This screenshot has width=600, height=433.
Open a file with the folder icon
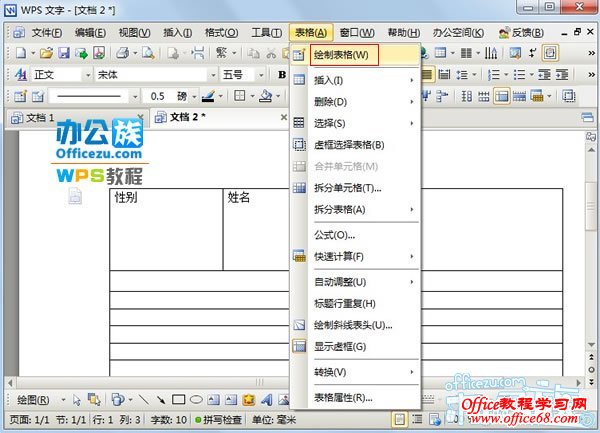coord(46,53)
